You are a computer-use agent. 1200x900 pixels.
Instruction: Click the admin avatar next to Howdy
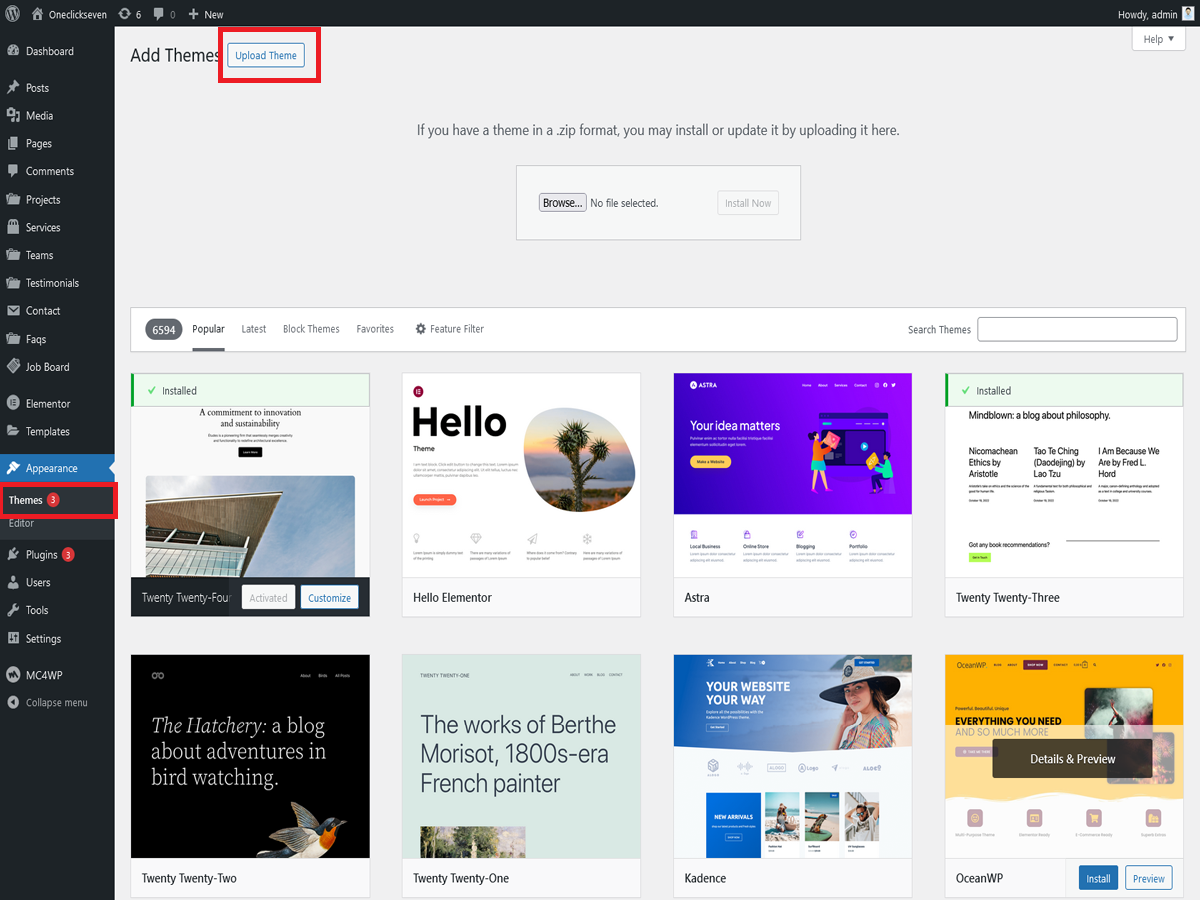point(1188,14)
